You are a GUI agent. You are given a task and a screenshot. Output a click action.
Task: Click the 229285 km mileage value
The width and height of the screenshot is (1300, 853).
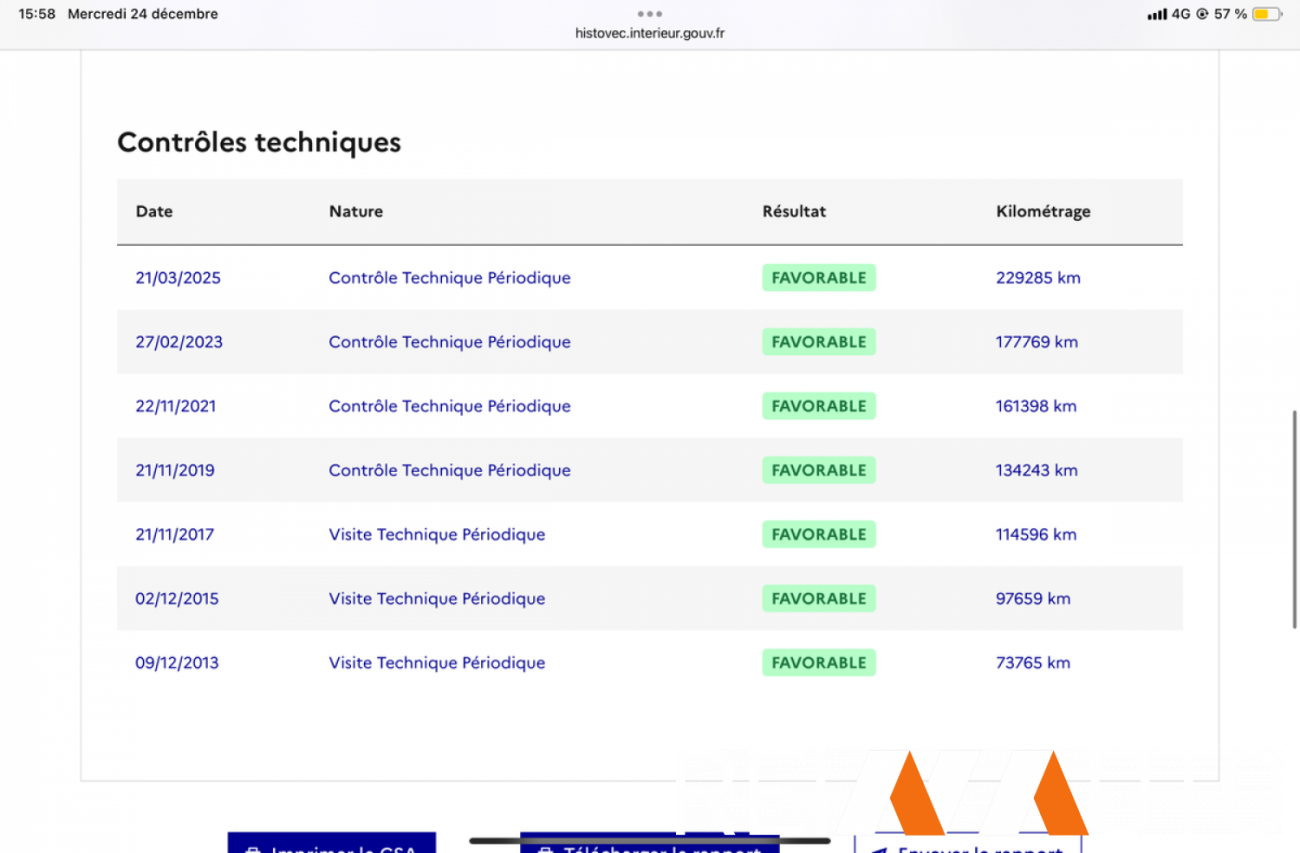pyautogui.click(x=1038, y=278)
